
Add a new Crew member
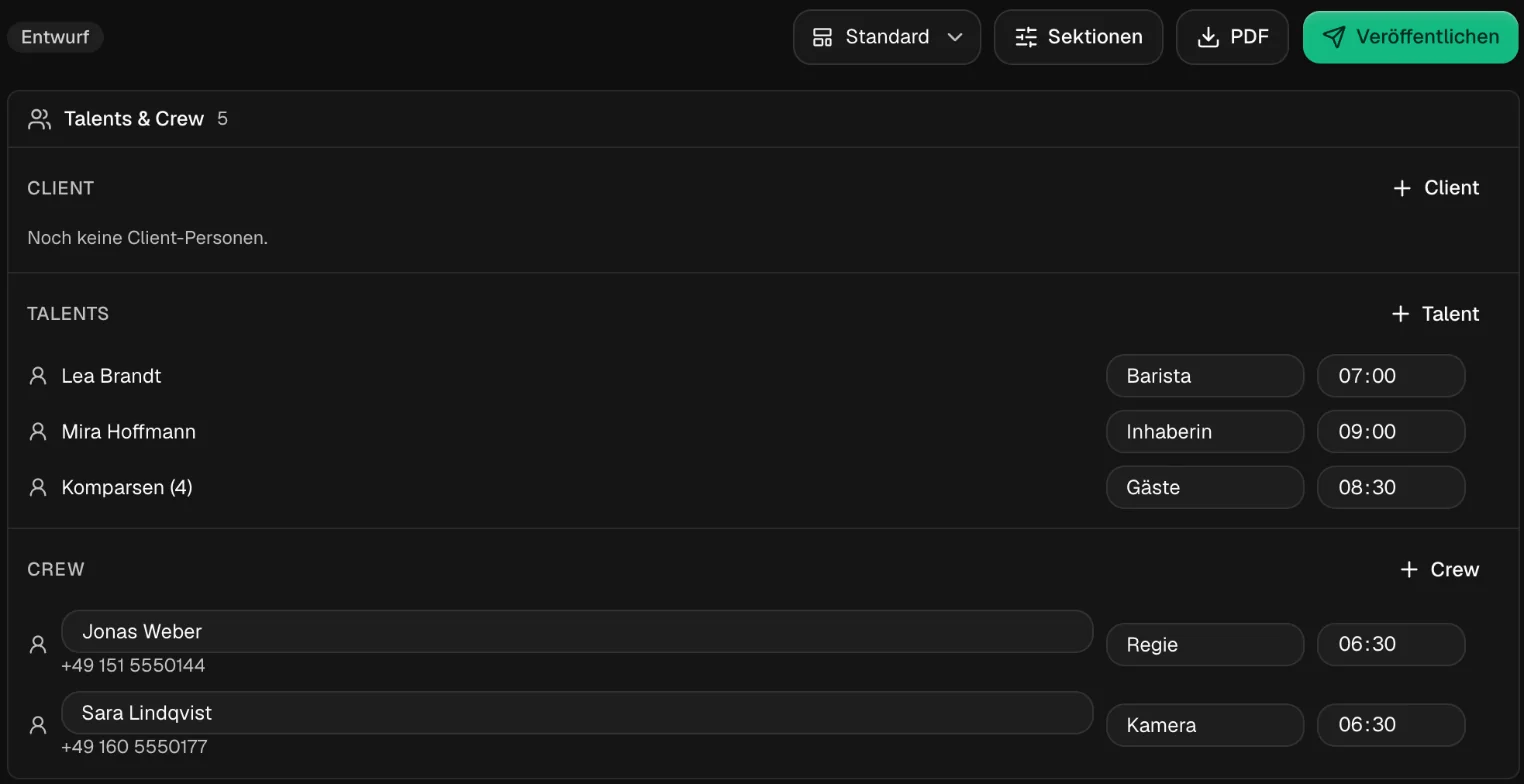[1439, 570]
